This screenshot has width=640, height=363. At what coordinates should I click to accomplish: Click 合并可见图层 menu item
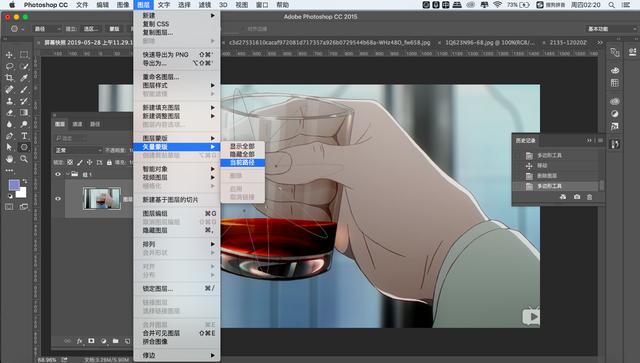coord(177,333)
